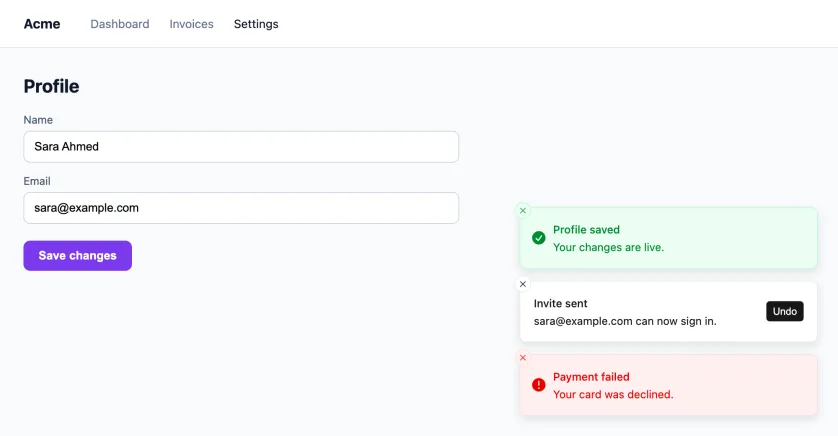Click the Acme logo
Image resolution: width=838 pixels, height=436 pixels.
[42, 24]
